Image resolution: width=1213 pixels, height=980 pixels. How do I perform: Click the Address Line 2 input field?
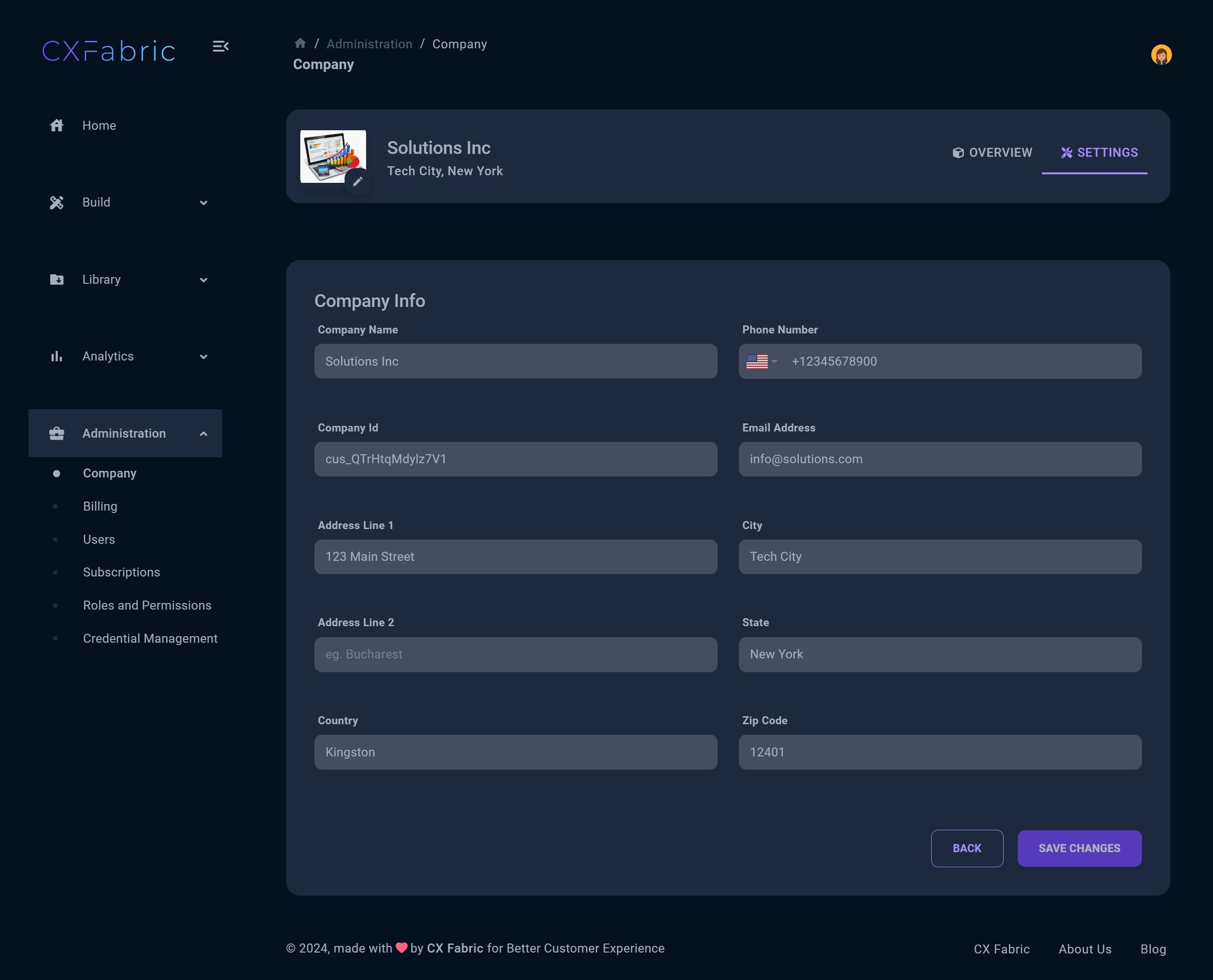pos(515,654)
